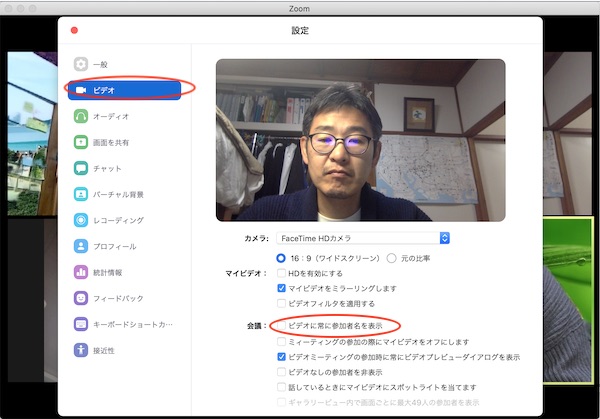Image resolution: width=600 pixels, height=419 pixels.
Task: Click the 接近性 accessibility icon
Action: point(81,350)
